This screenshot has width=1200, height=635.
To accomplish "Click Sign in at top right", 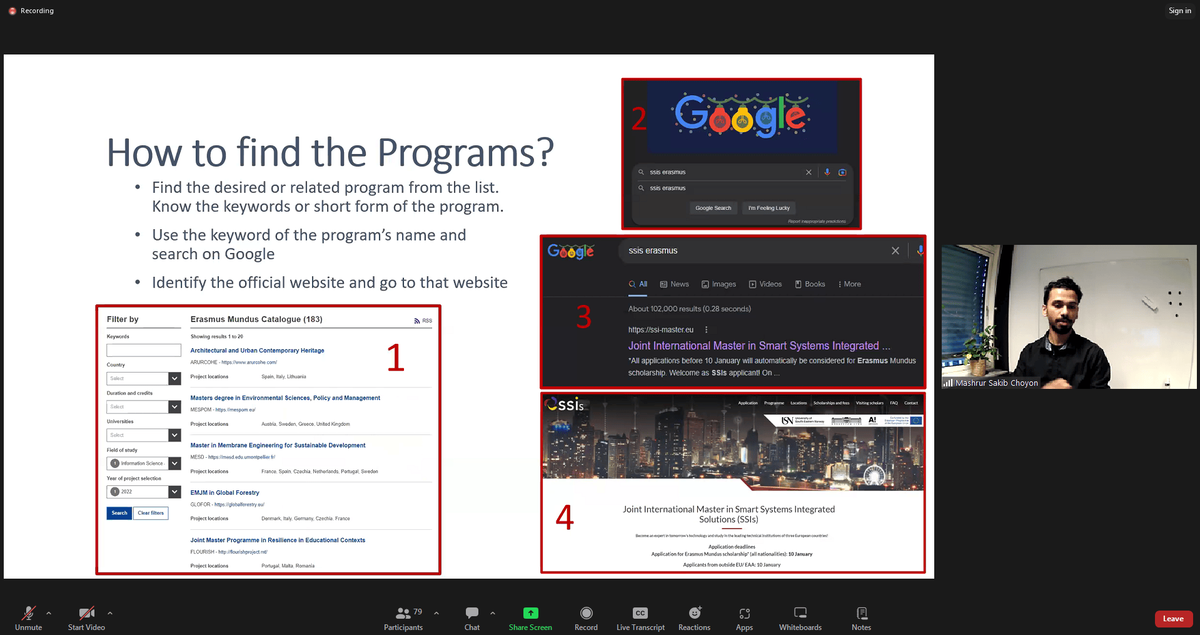I will [1179, 11].
